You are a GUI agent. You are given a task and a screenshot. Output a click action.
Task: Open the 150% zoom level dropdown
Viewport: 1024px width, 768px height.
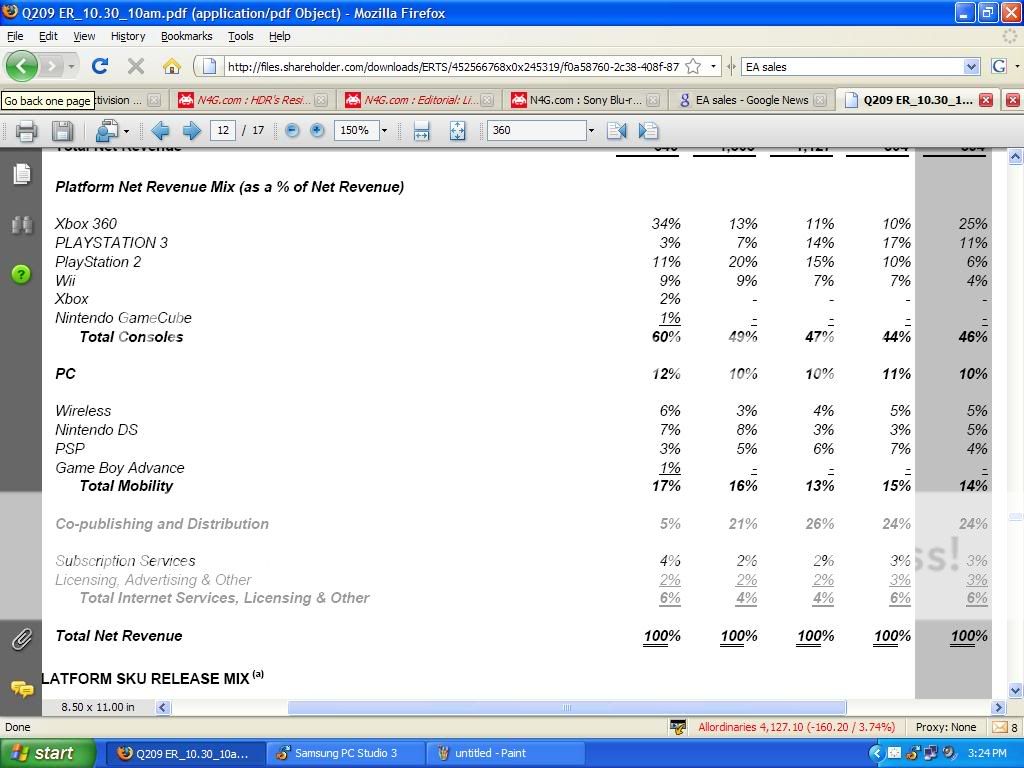coord(384,131)
